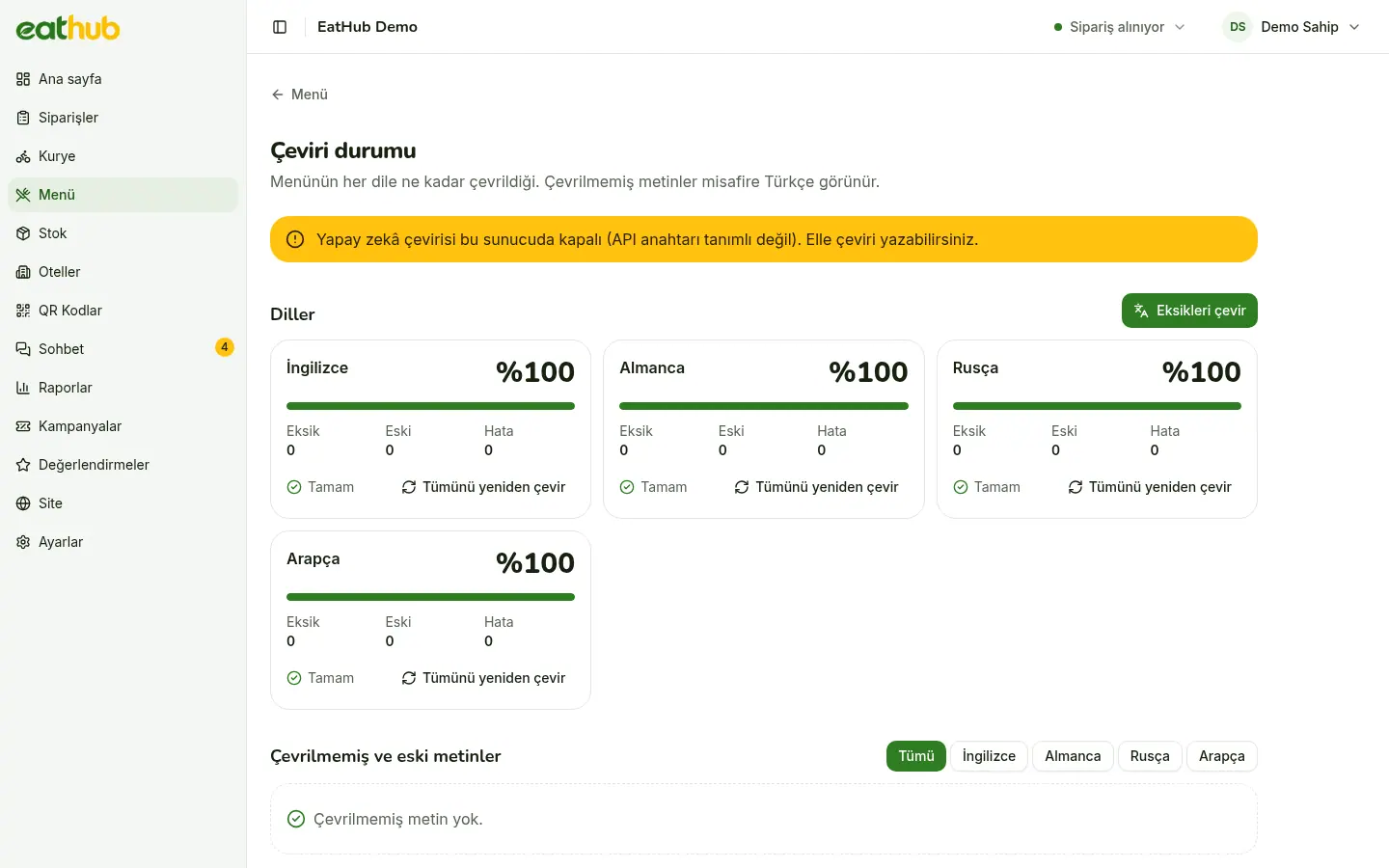The height and width of the screenshot is (868, 1389).
Task: Open Sohbet chat icon
Action: click(23, 349)
